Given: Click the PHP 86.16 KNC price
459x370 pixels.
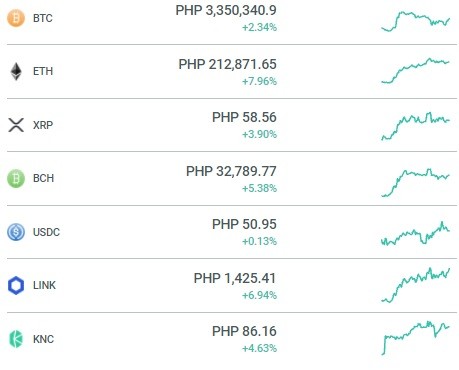Looking at the screenshot, I should [244, 331].
